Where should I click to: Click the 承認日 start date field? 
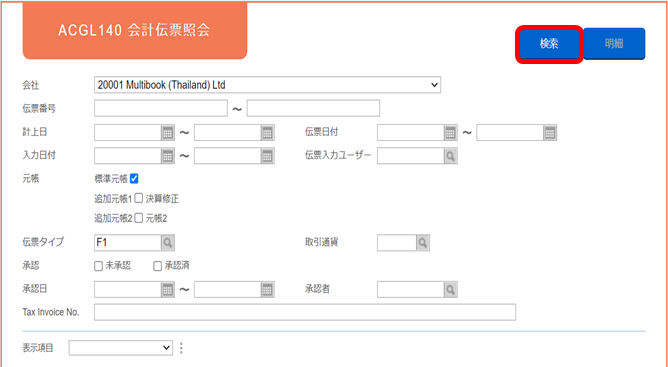point(128,290)
